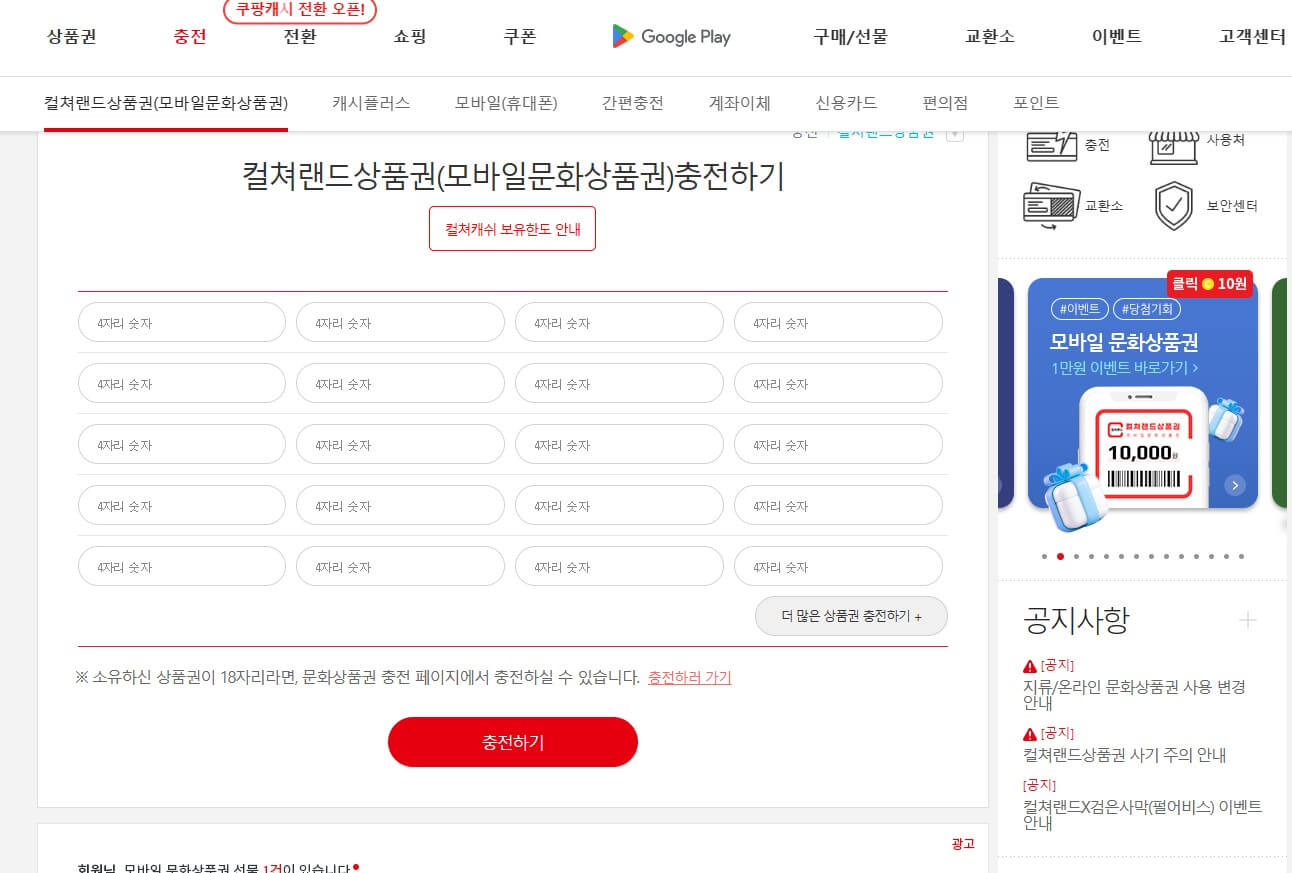Open the 지류/온라인 문화상품권 사용 변경 안내 notice
The height and width of the screenshot is (873, 1292).
[1134, 695]
